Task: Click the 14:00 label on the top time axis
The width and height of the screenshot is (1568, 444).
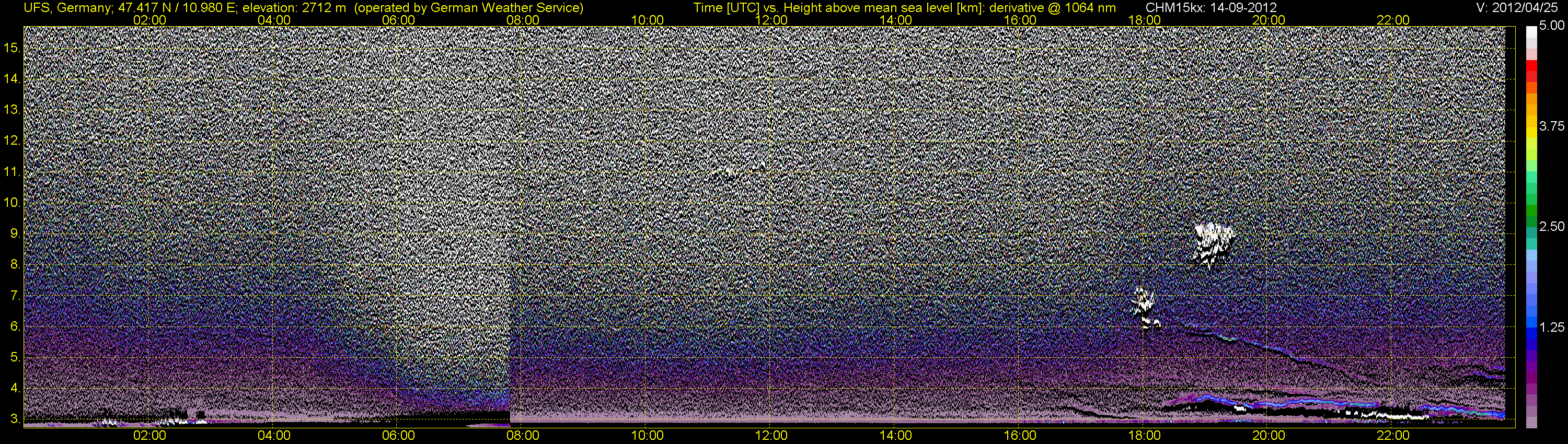Action: [x=896, y=20]
